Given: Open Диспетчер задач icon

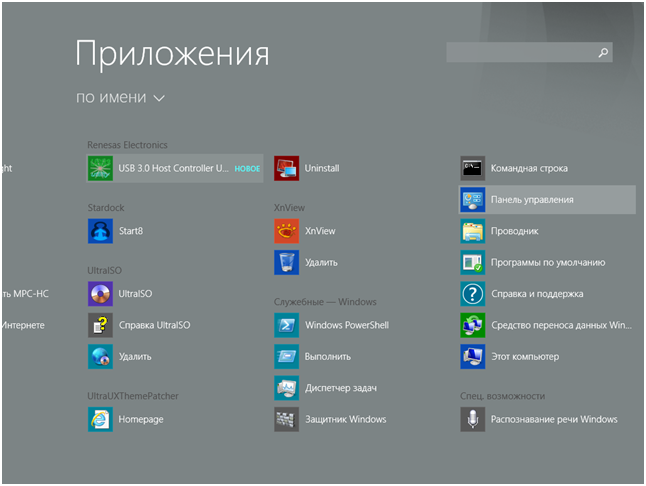Looking at the screenshot, I should tap(287, 388).
